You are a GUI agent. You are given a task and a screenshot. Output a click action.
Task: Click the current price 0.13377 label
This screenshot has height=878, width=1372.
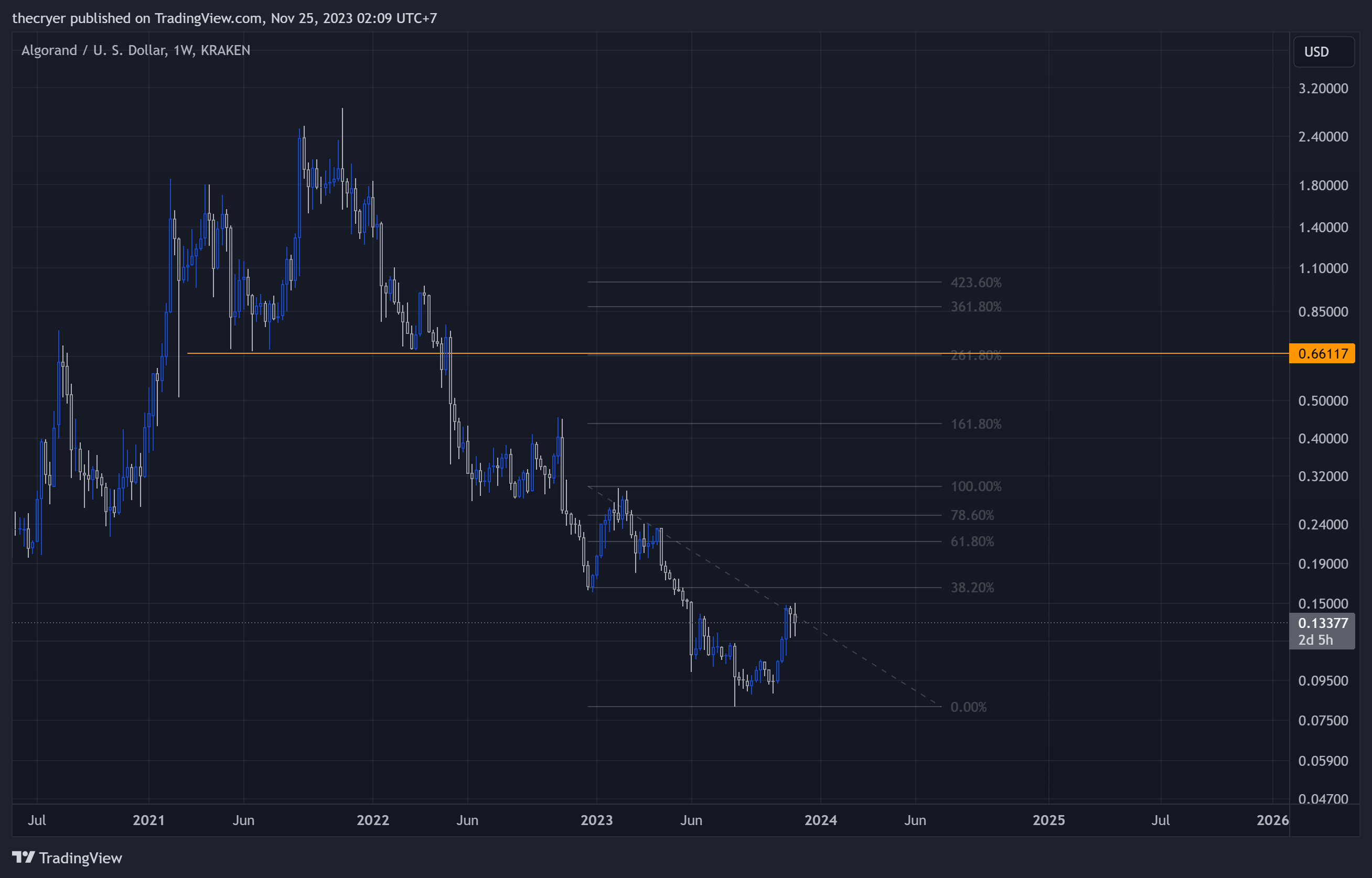click(1322, 623)
